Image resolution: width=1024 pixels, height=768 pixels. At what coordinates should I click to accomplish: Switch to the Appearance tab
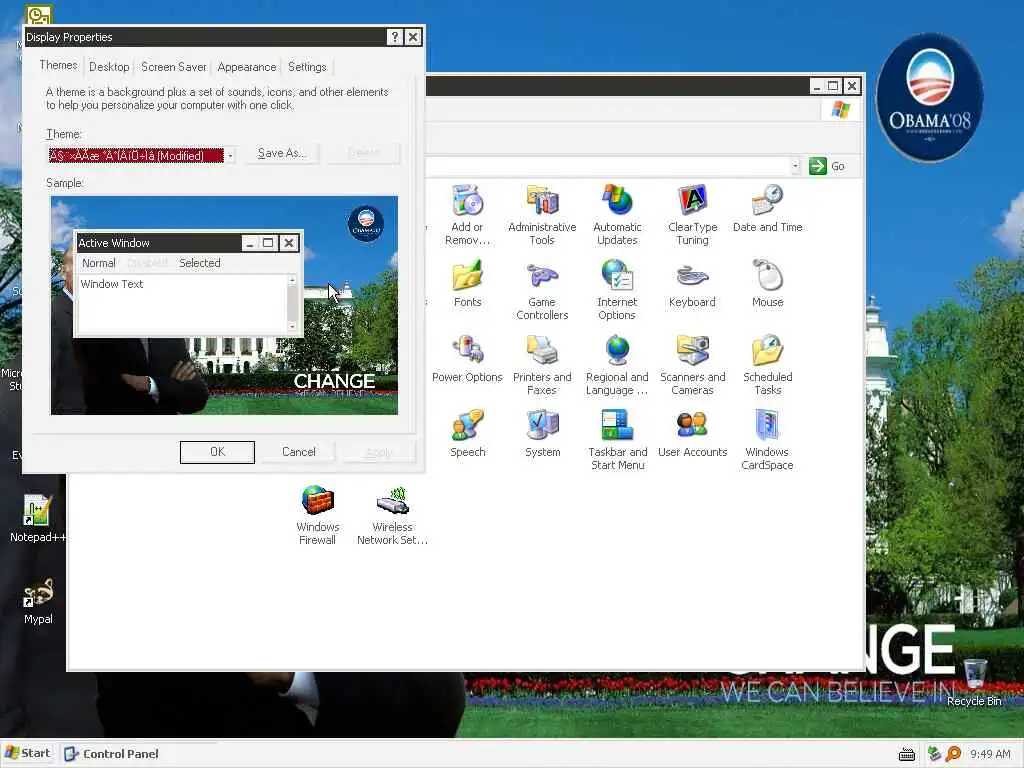pyautogui.click(x=247, y=67)
